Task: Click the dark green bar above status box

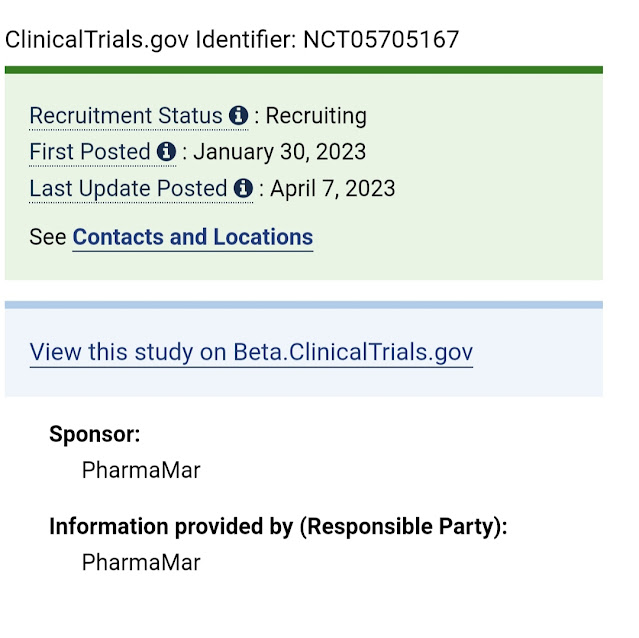Action: pyautogui.click(x=304, y=70)
